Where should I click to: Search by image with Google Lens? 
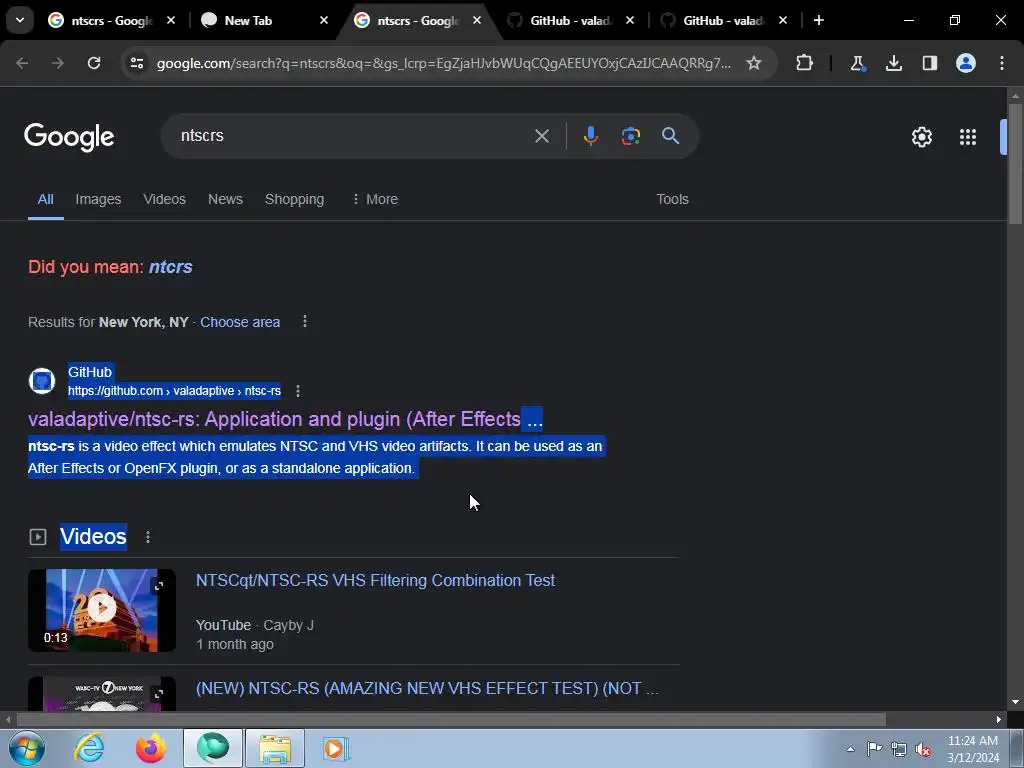pos(630,136)
